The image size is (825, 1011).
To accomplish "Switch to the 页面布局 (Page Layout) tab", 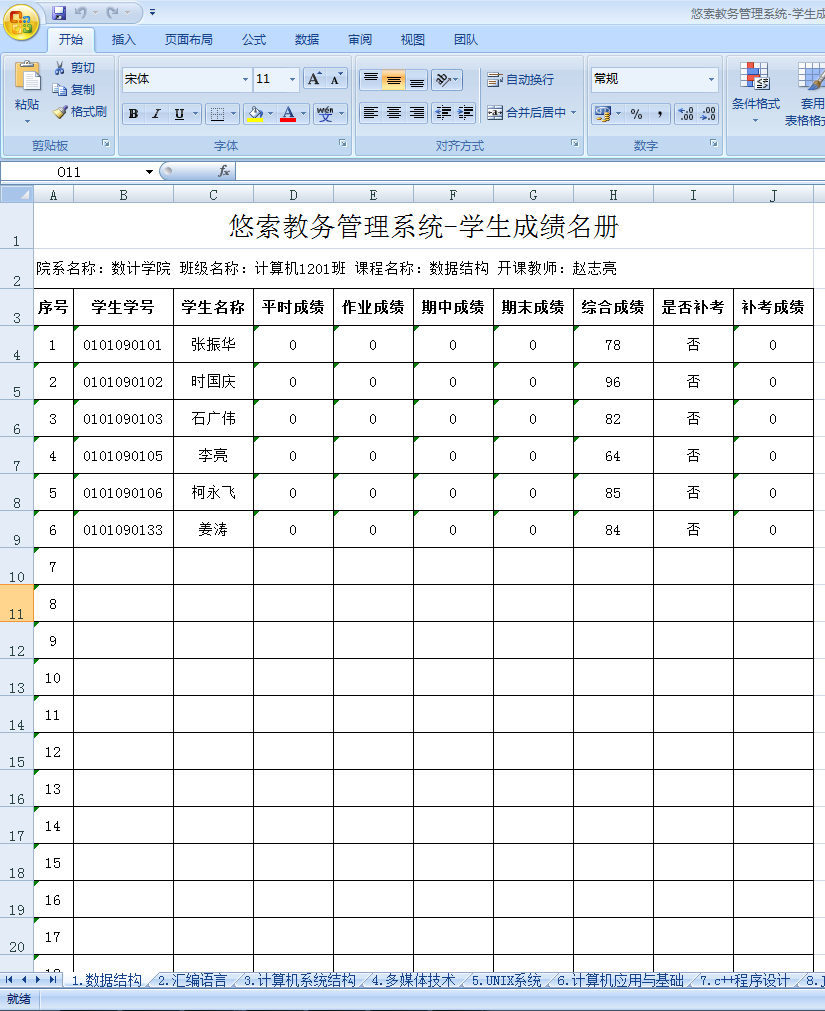I will pyautogui.click(x=188, y=40).
